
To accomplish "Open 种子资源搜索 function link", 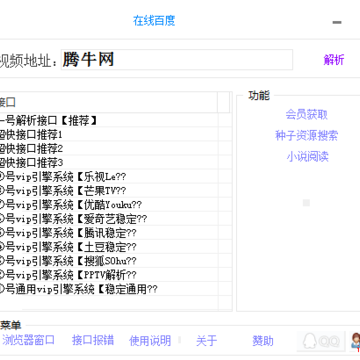I will point(306,135).
